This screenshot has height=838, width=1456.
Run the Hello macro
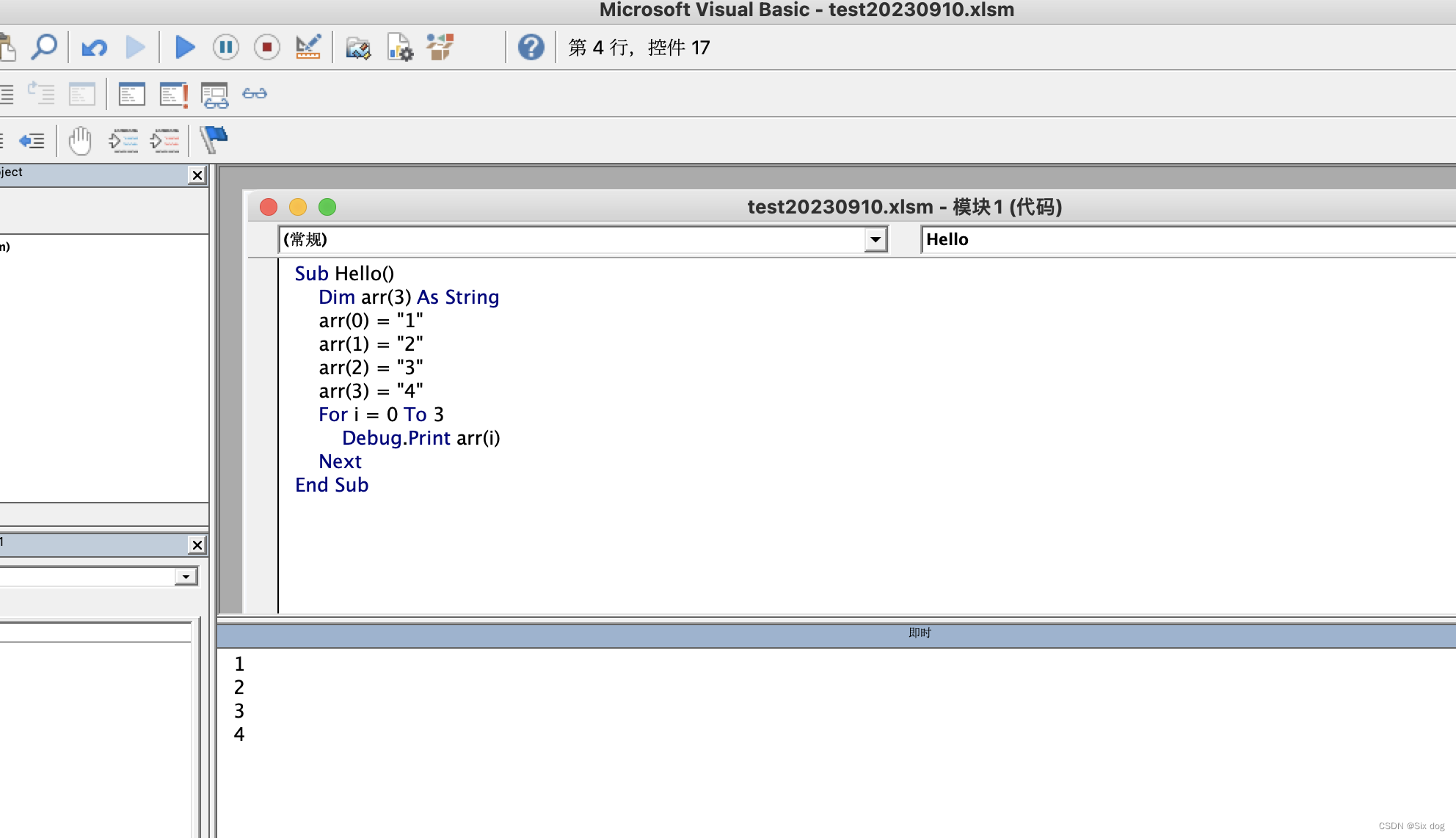[185, 48]
